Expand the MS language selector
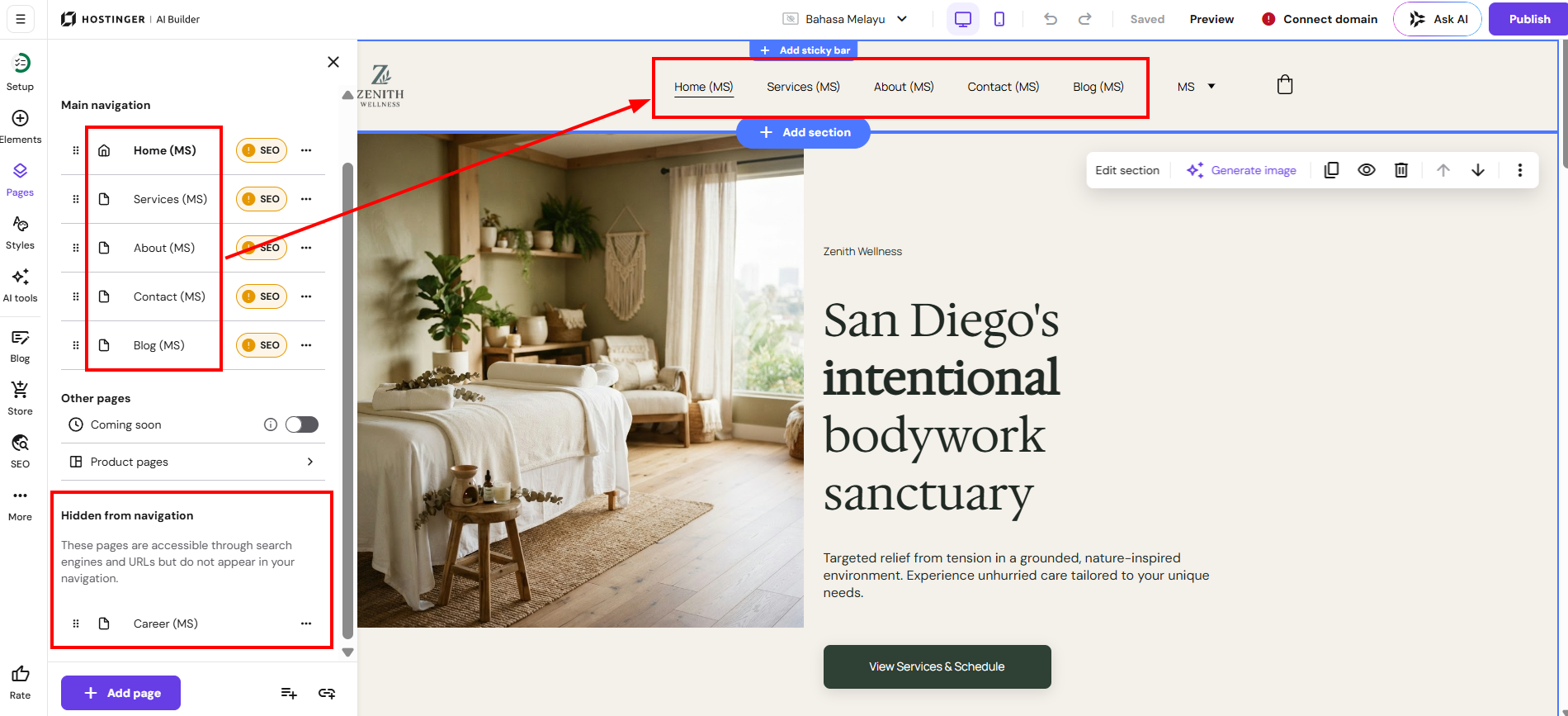Screen dimensions: 1568x716 tap(1197, 87)
